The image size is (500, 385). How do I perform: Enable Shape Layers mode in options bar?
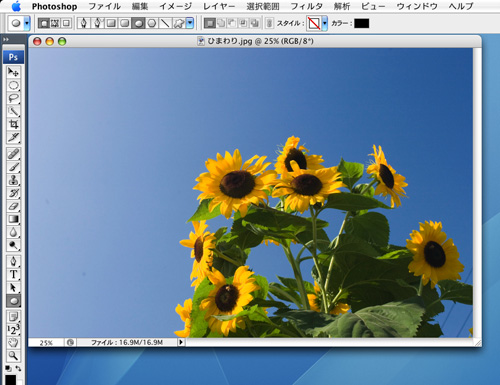[x=44, y=23]
